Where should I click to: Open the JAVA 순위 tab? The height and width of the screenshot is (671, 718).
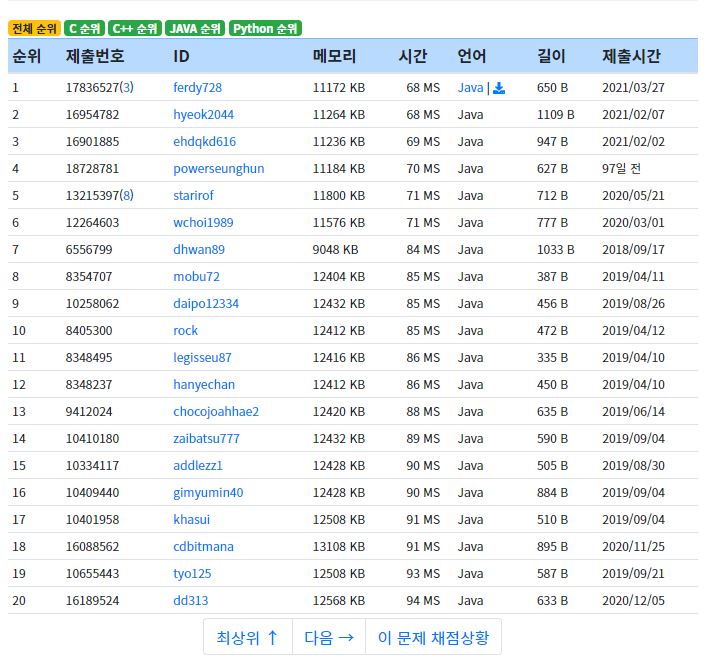[195, 28]
